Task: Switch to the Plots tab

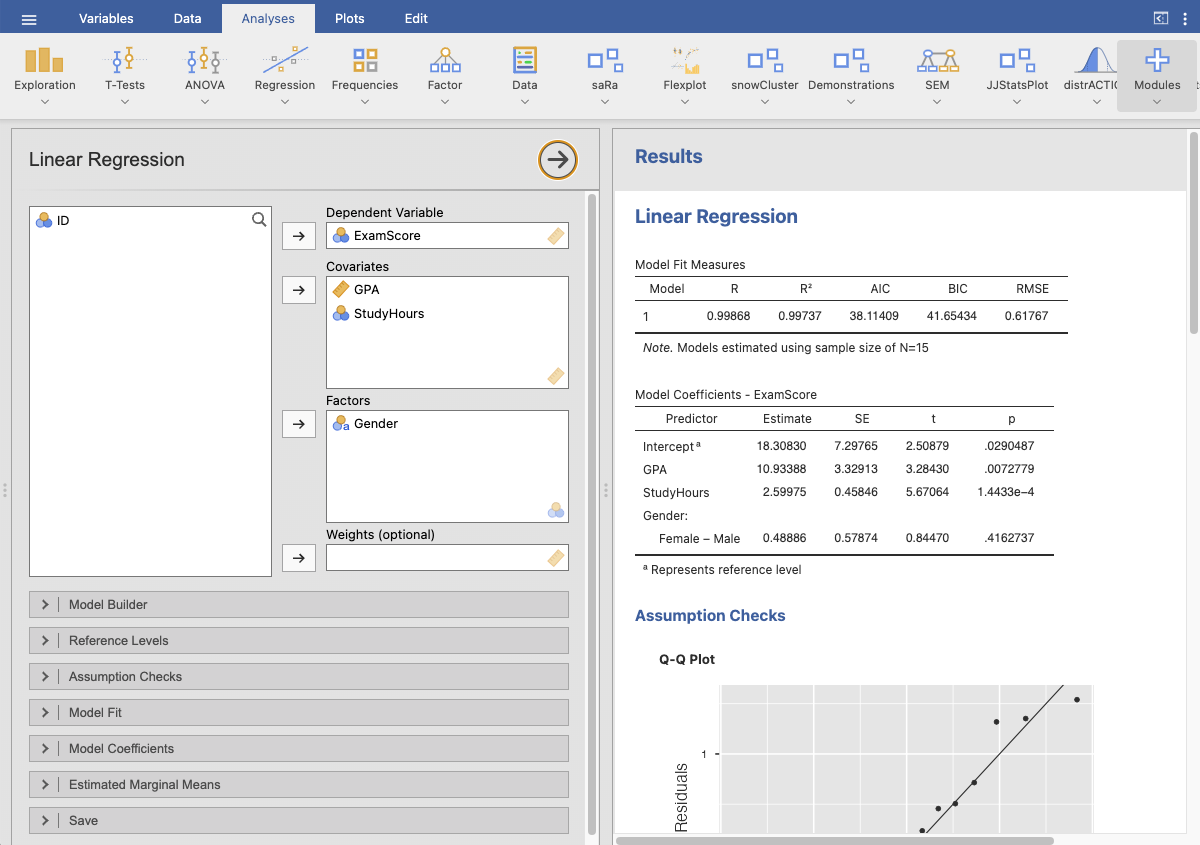Action: (x=350, y=19)
